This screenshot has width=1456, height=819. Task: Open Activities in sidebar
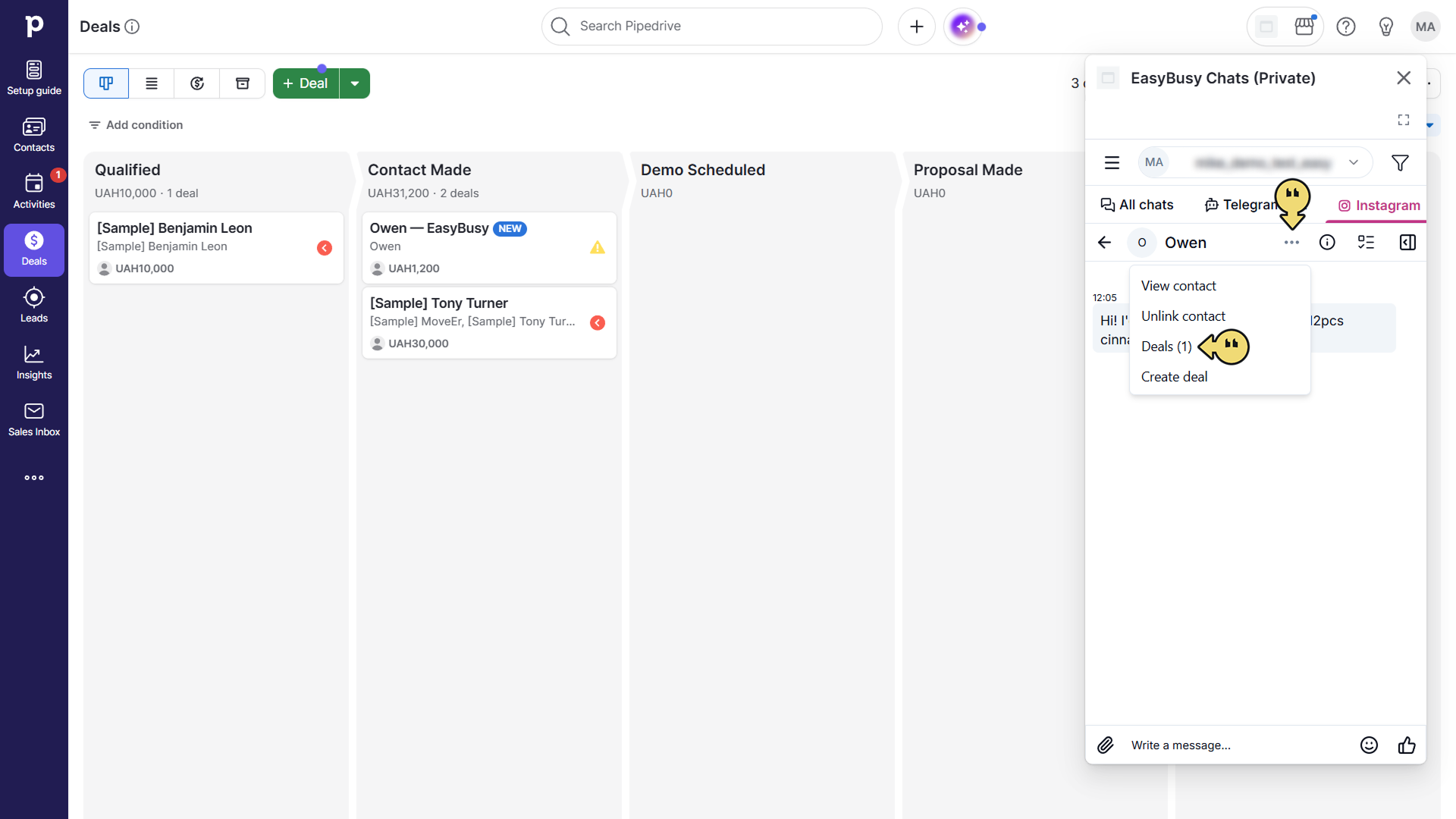[x=34, y=192]
